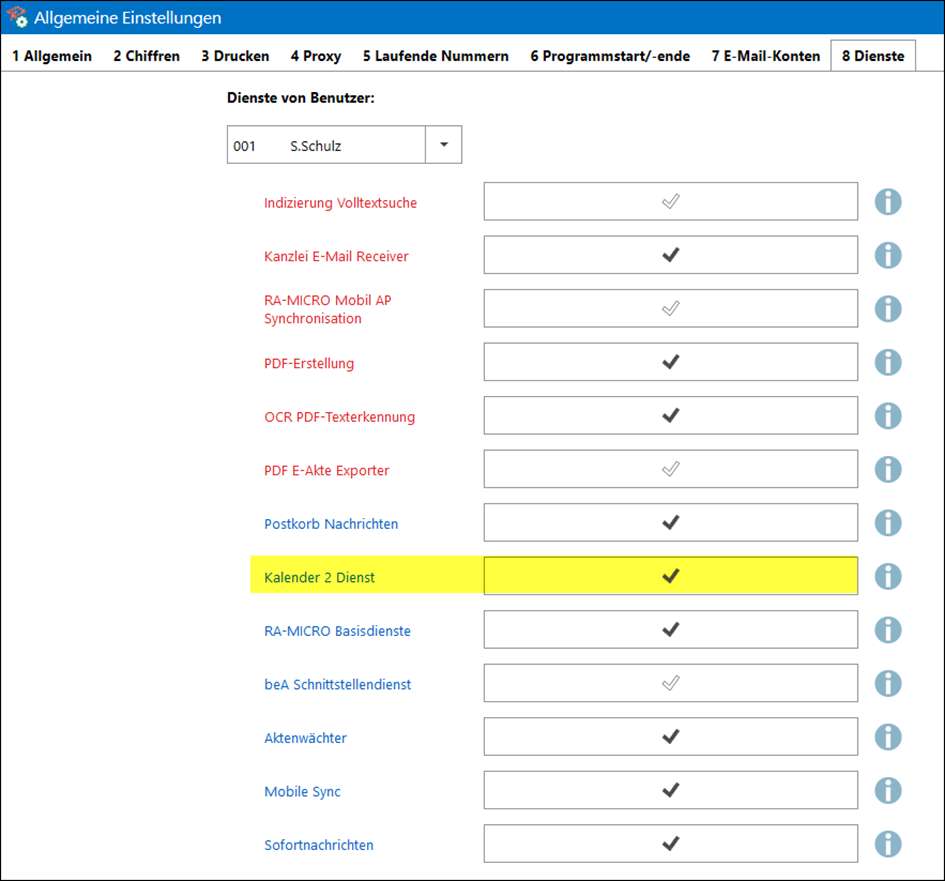Click info icon for OCR PDF-Texterkennung
Screen dimensions: 945x881
pos(888,416)
